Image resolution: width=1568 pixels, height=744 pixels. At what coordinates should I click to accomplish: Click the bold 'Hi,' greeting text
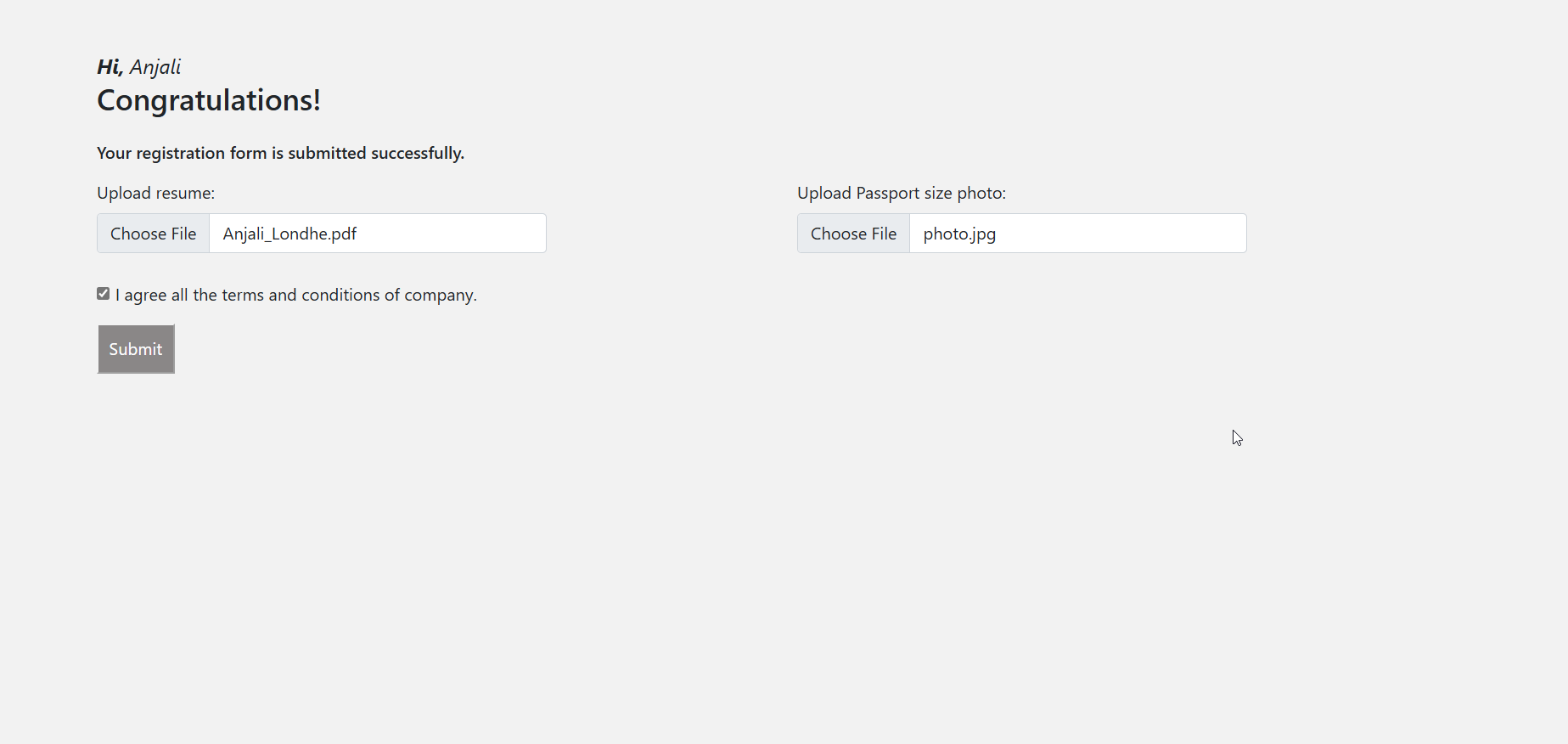(110, 67)
